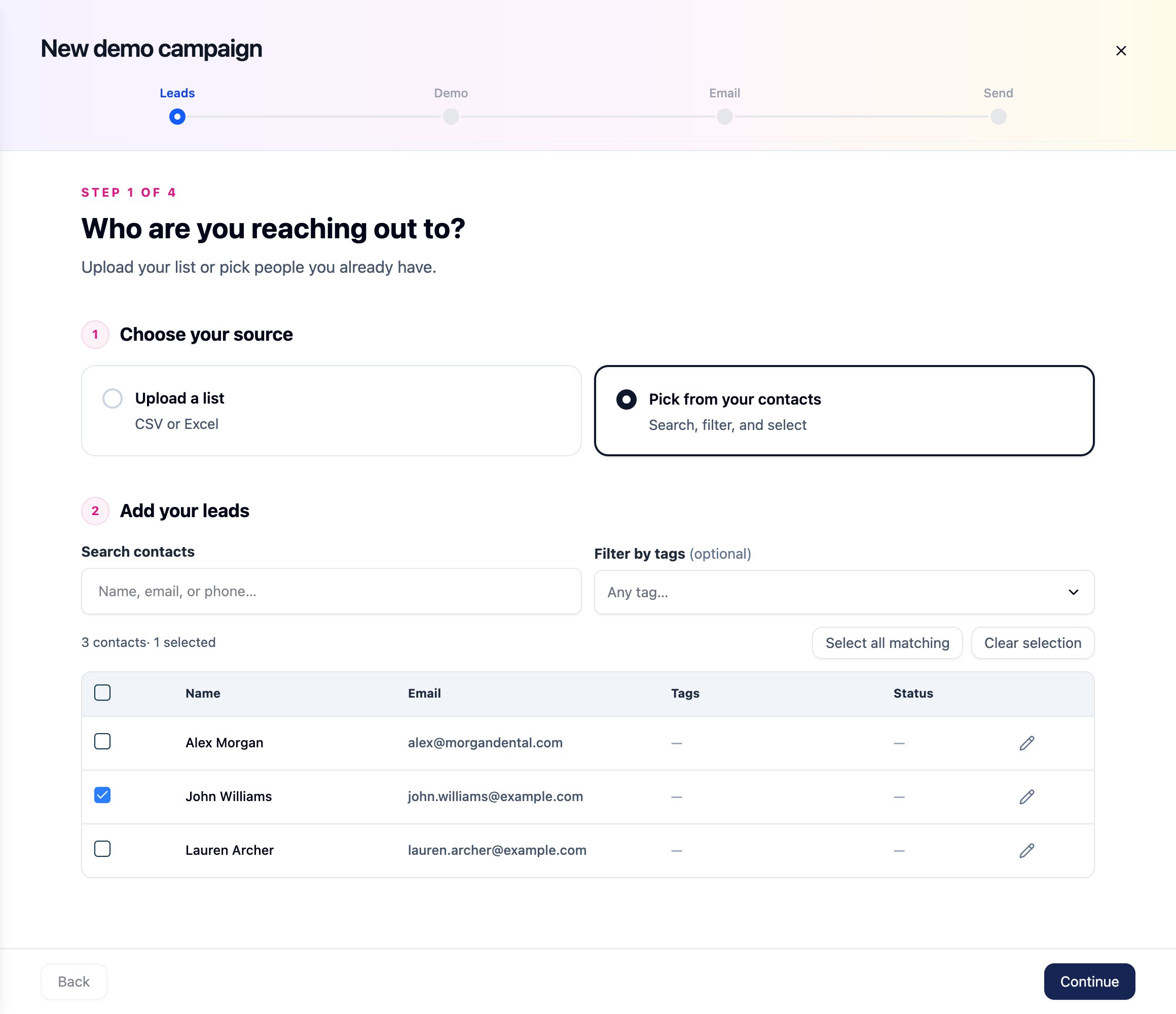This screenshot has height=1014, width=1176.
Task: Edit the Alex Morgan contact row
Action: [1027, 743]
